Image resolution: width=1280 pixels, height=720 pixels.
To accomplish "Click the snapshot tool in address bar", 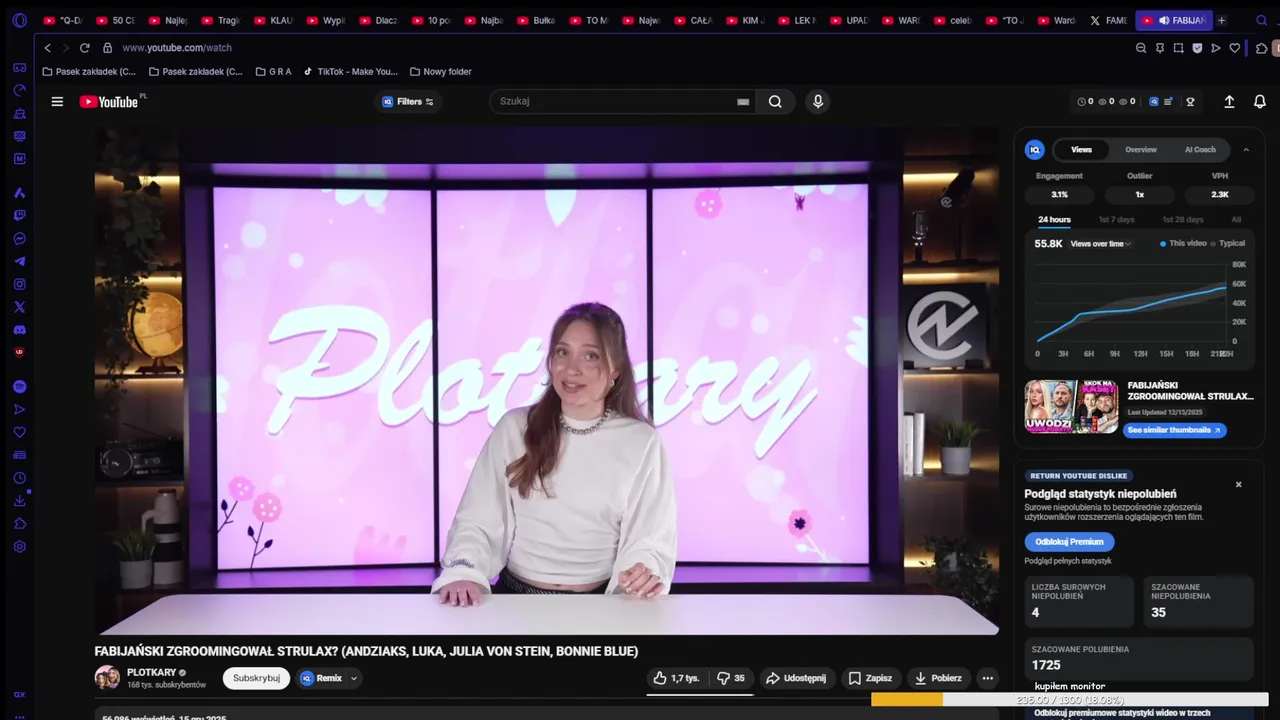I will pos(1179,47).
